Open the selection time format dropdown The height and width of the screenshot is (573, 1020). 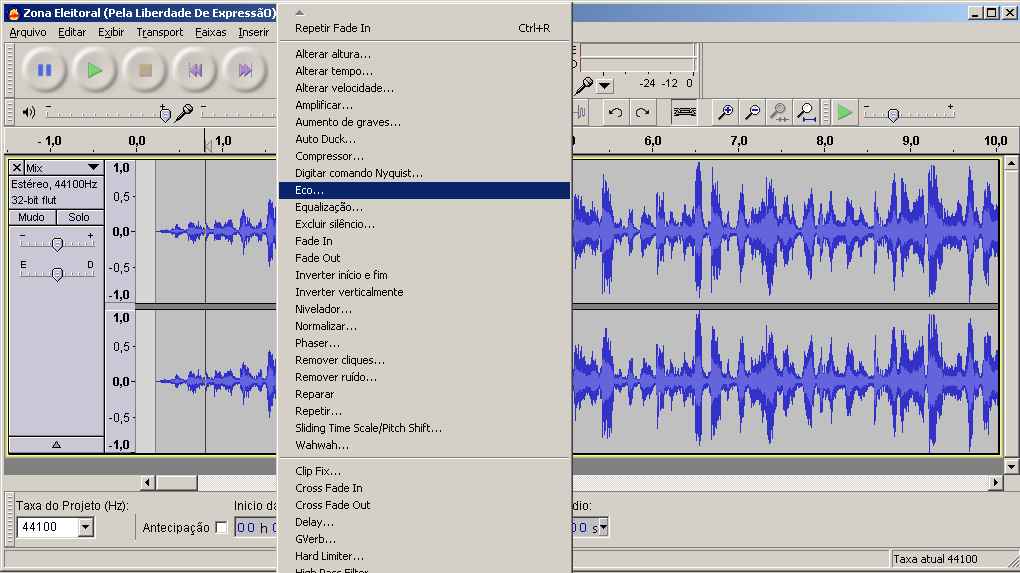point(603,527)
